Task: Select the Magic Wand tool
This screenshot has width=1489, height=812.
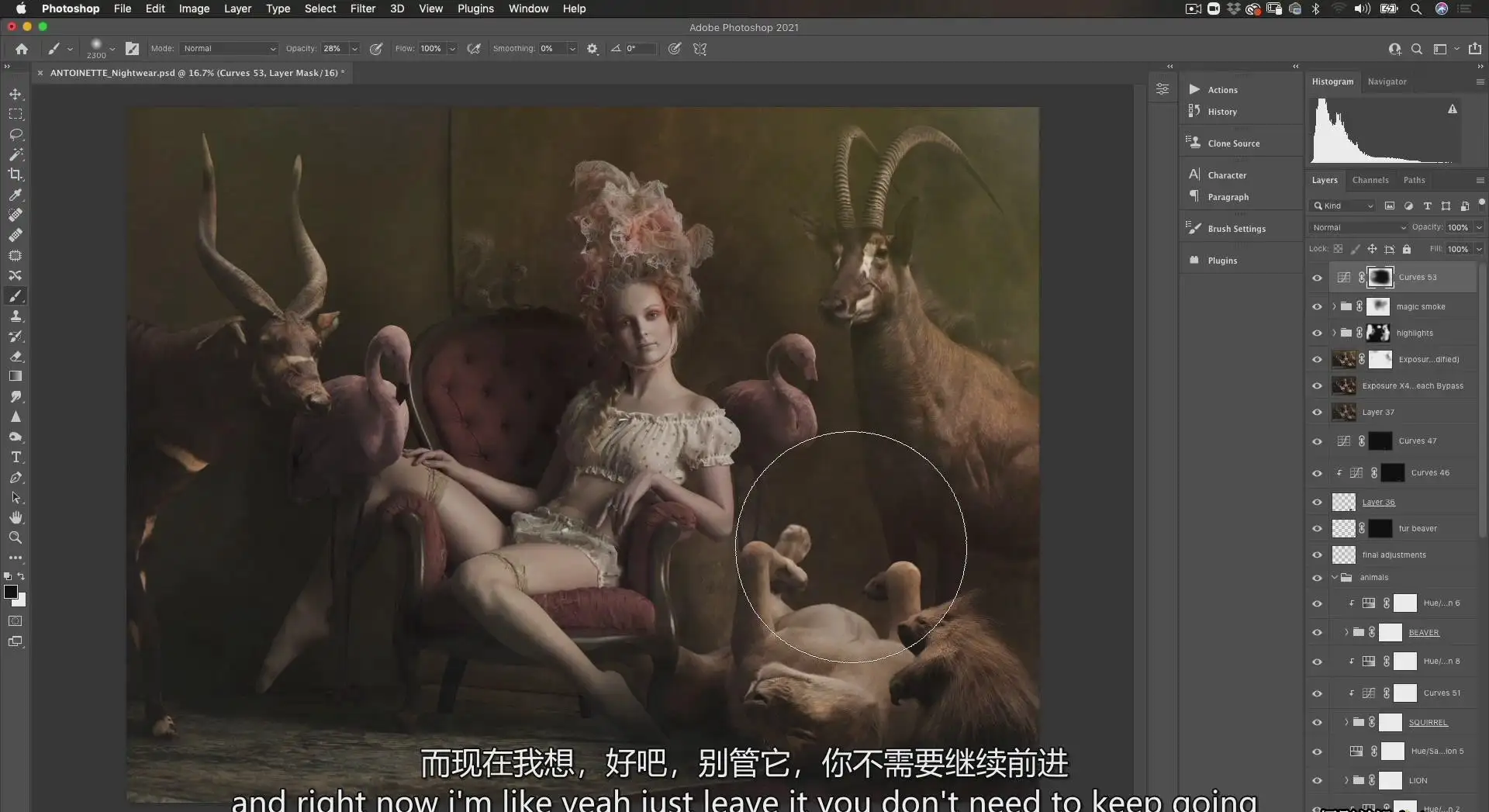Action: (16, 154)
